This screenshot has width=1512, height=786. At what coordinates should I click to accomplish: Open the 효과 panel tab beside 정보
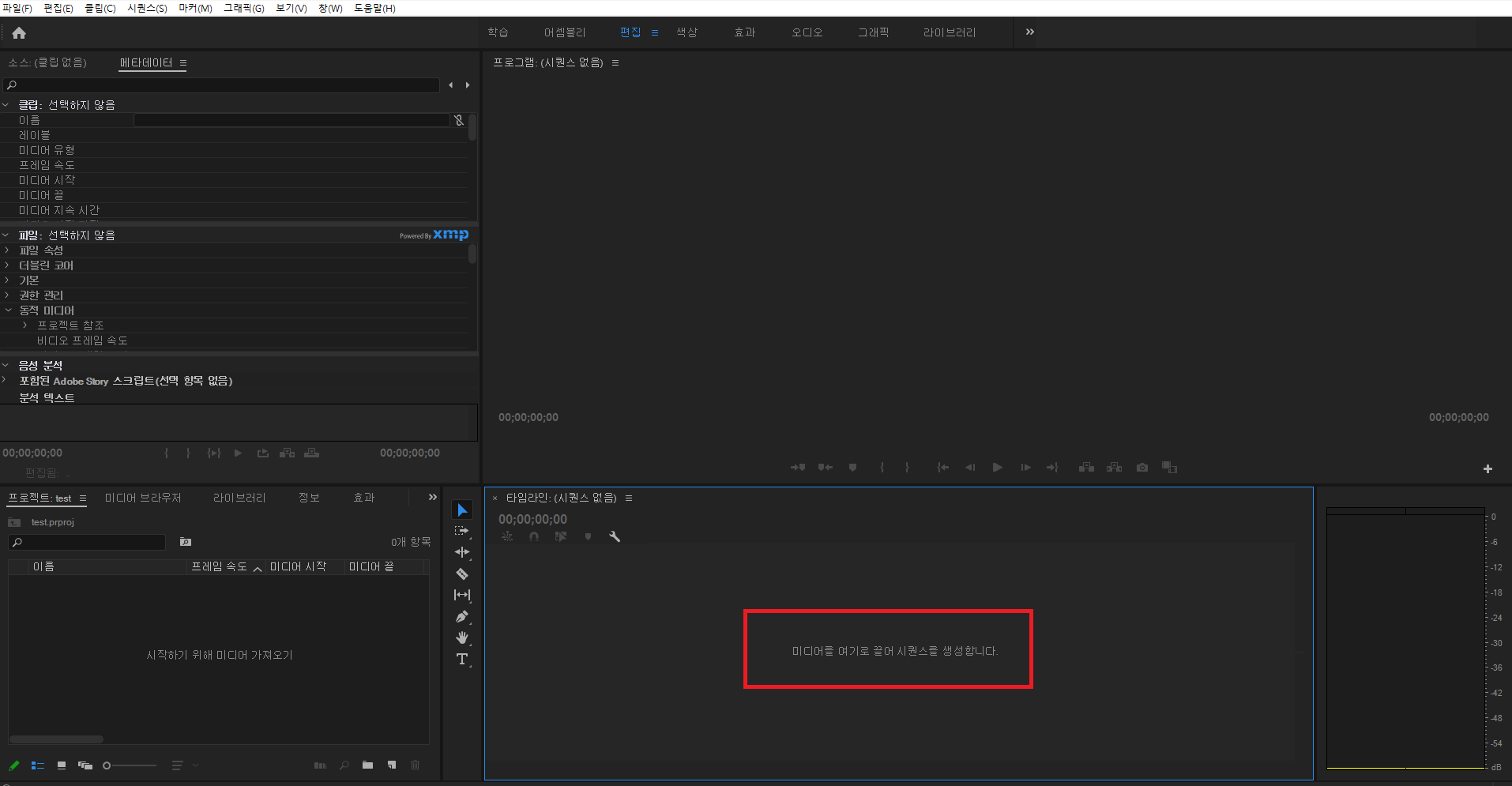pyautogui.click(x=364, y=498)
